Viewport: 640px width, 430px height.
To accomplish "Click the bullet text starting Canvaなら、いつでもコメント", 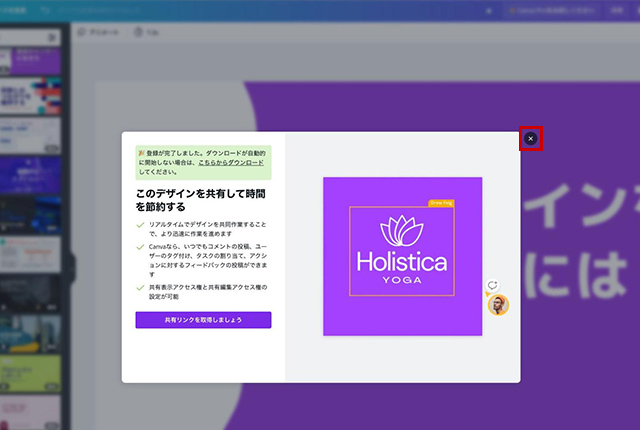I will (x=208, y=260).
